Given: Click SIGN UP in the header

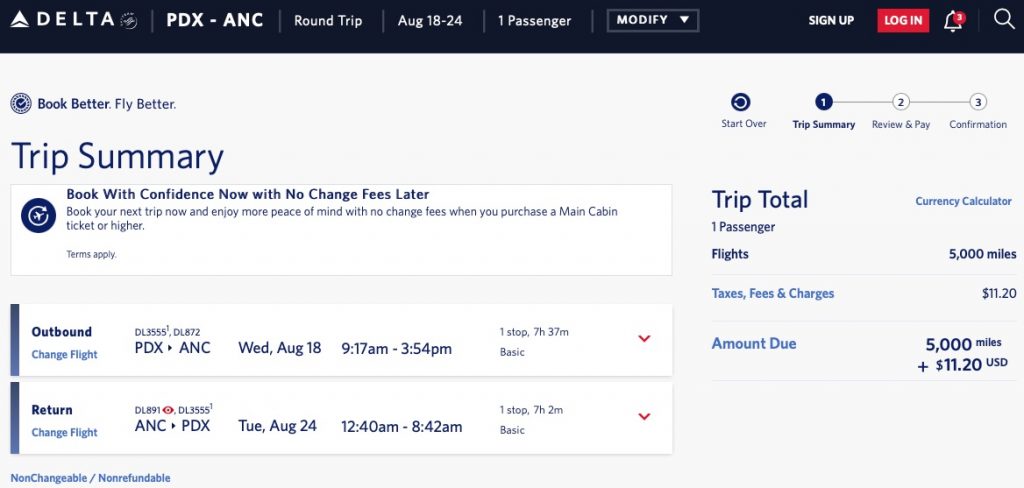Looking at the screenshot, I should [x=831, y=21].
